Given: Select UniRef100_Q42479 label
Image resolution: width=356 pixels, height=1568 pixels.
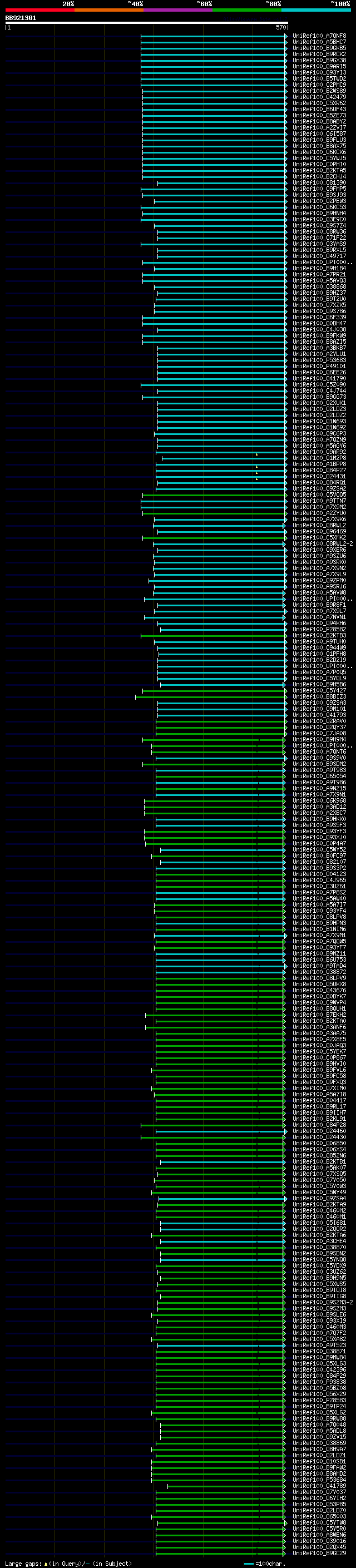Looking at the screenshot, I should click(319, 97).
